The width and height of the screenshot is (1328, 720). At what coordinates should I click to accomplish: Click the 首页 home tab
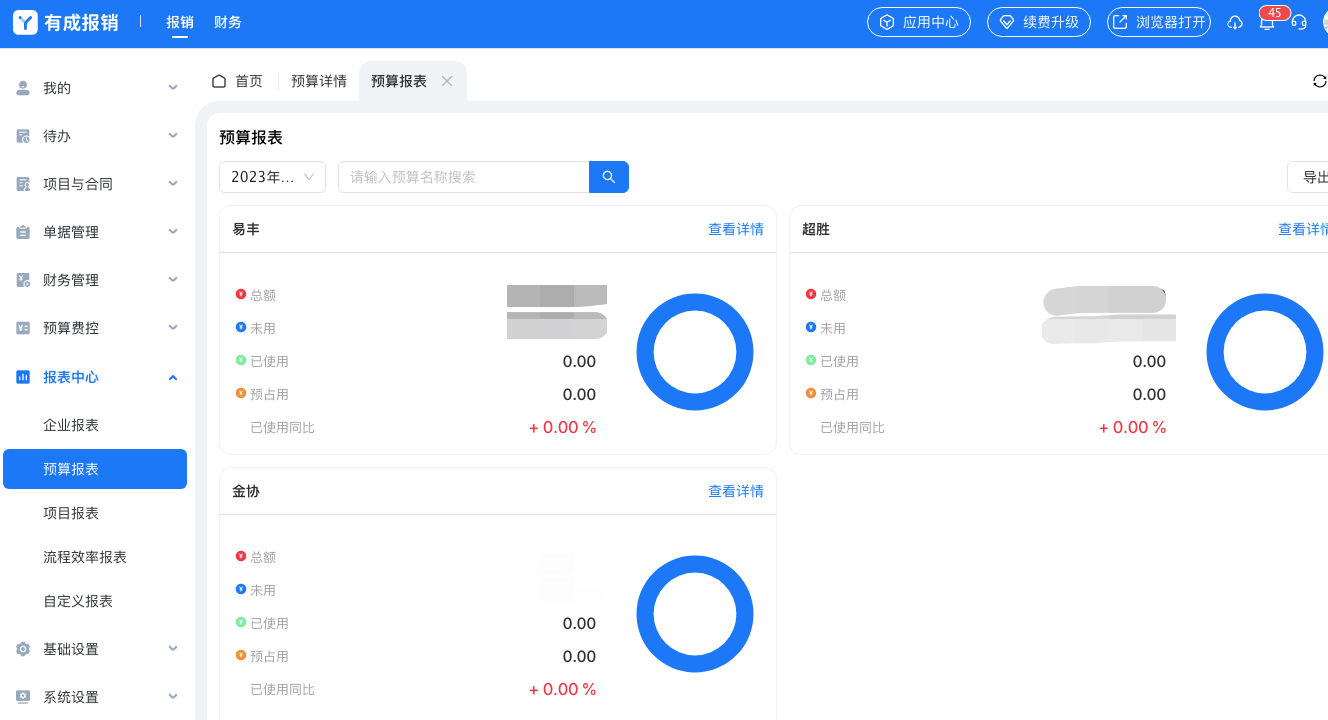(x=238, y=81)
